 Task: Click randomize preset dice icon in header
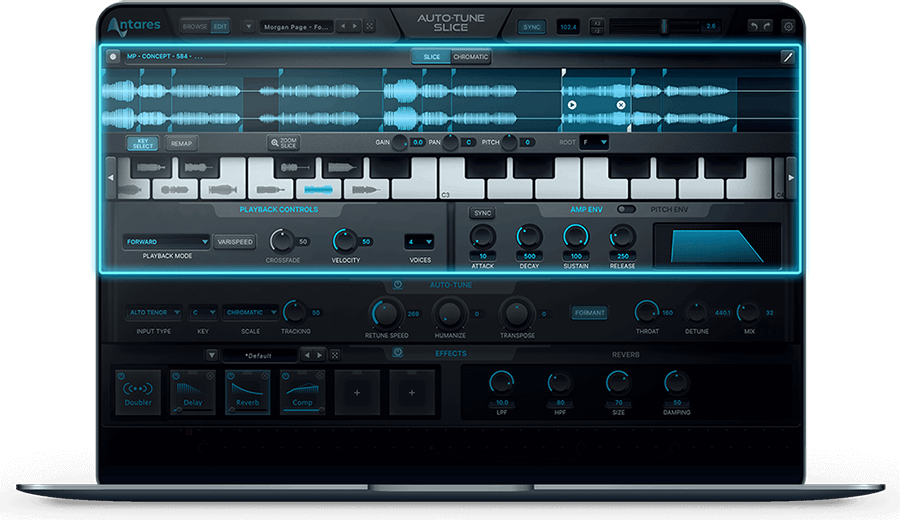(x=370, y=26)
